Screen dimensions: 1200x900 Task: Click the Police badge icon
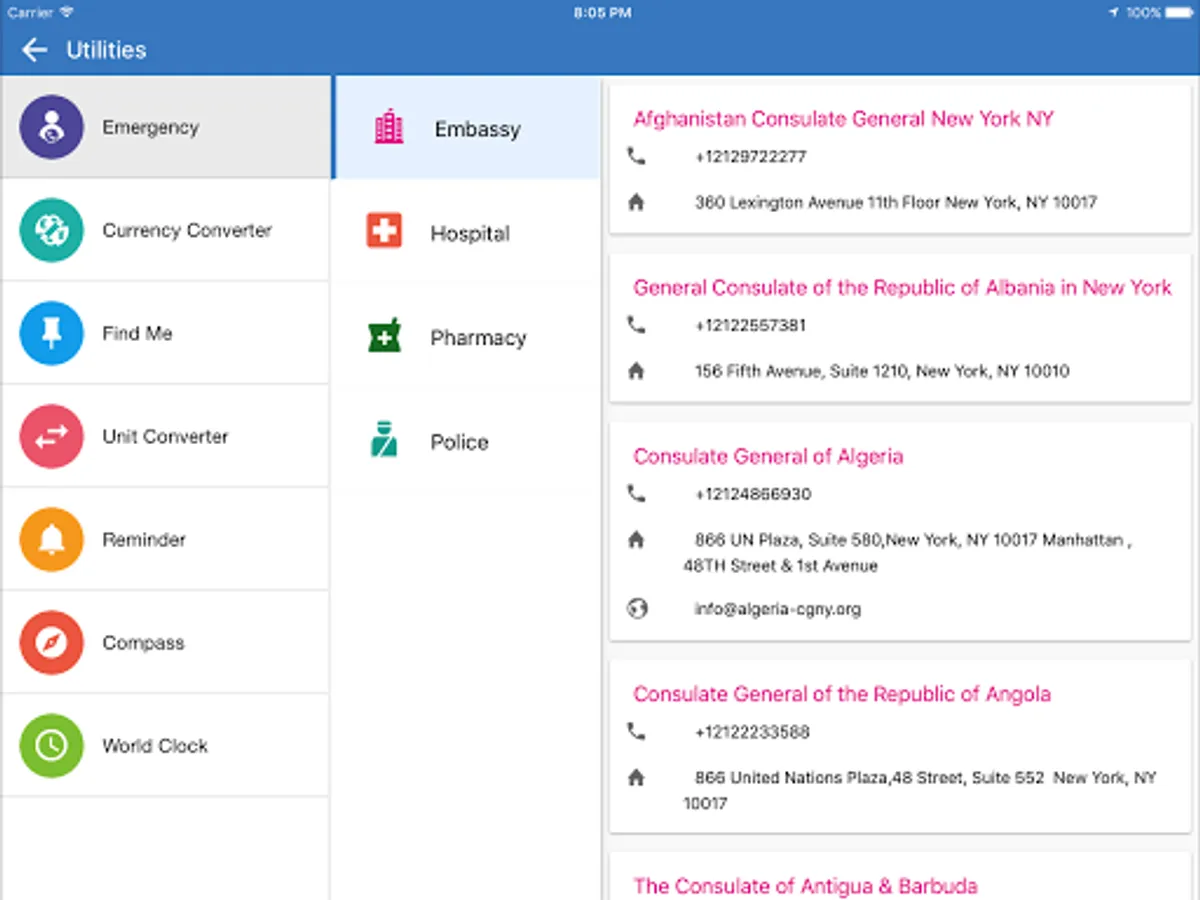click(388, 441)
